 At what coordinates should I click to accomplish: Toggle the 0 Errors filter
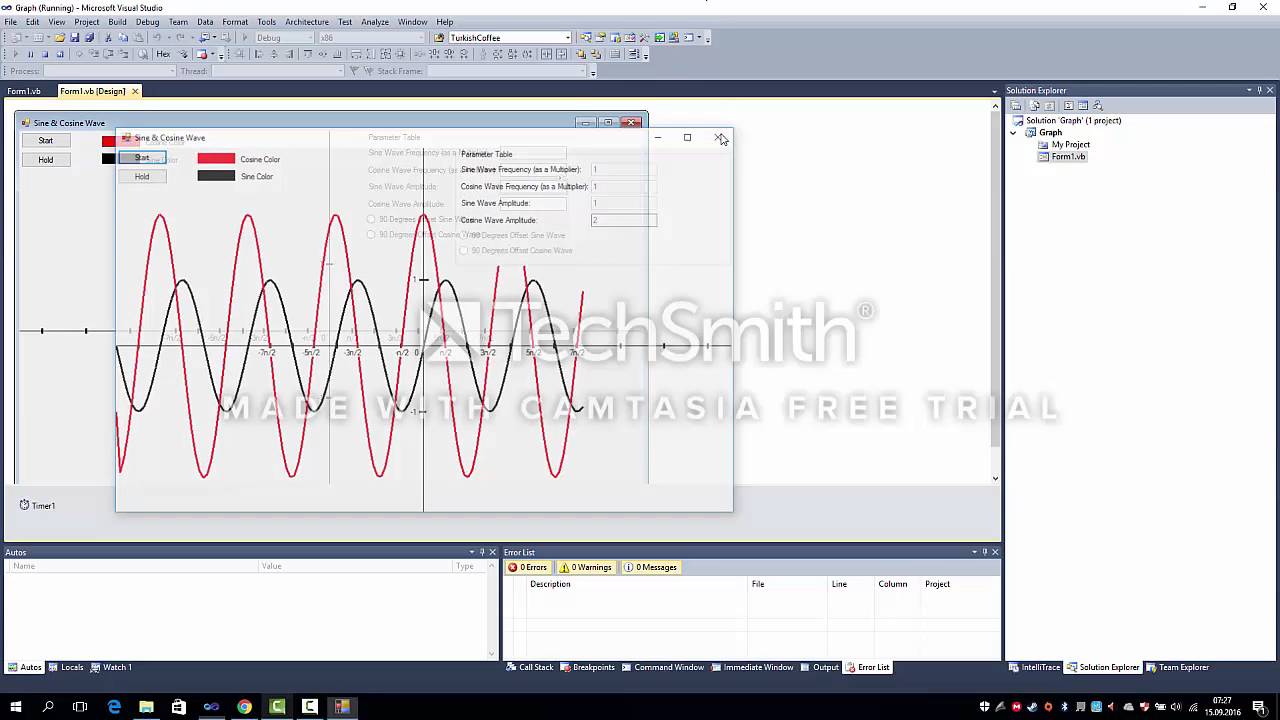(x=527, y=567)
